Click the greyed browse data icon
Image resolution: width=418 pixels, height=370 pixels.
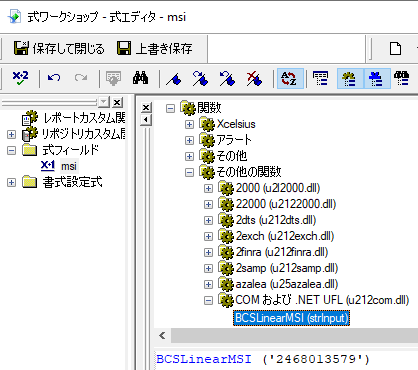(113, 79)
